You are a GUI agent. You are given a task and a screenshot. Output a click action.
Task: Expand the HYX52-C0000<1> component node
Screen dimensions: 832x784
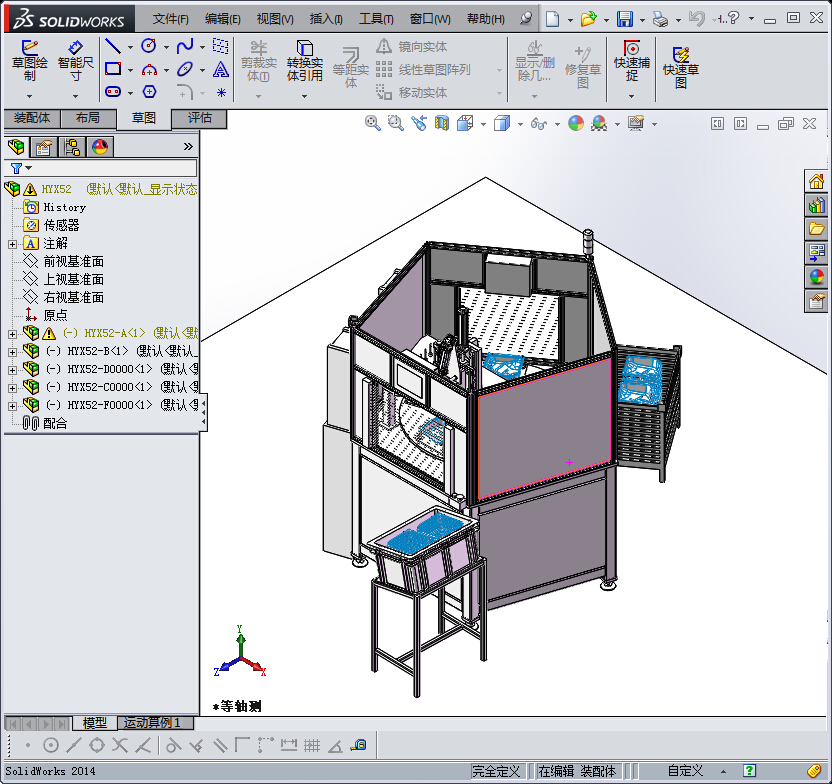(12, 388)
